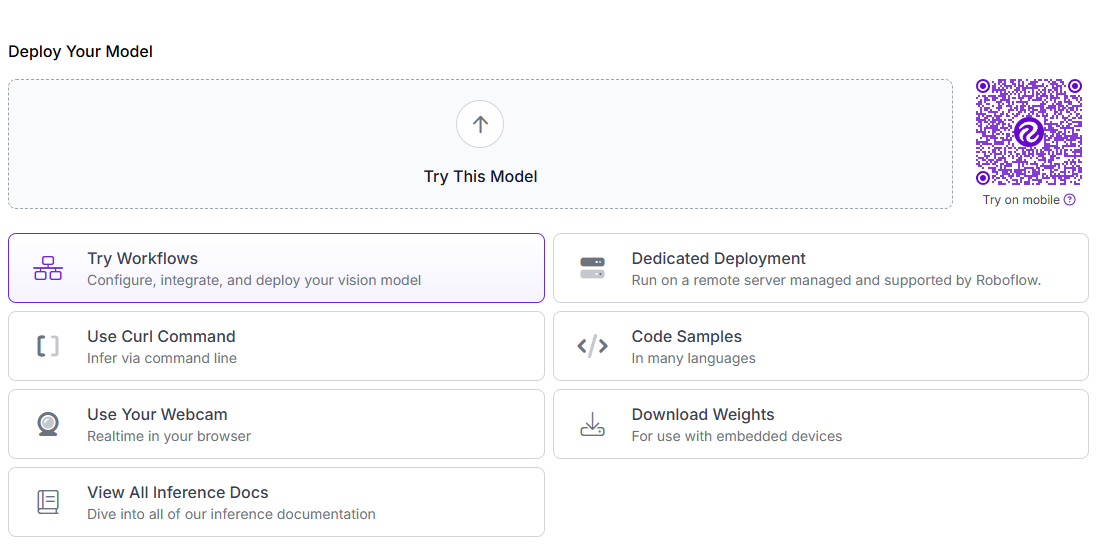Click the 'Deploy Your Model' heading
1099x551 pixels.
tap(81, 52)
